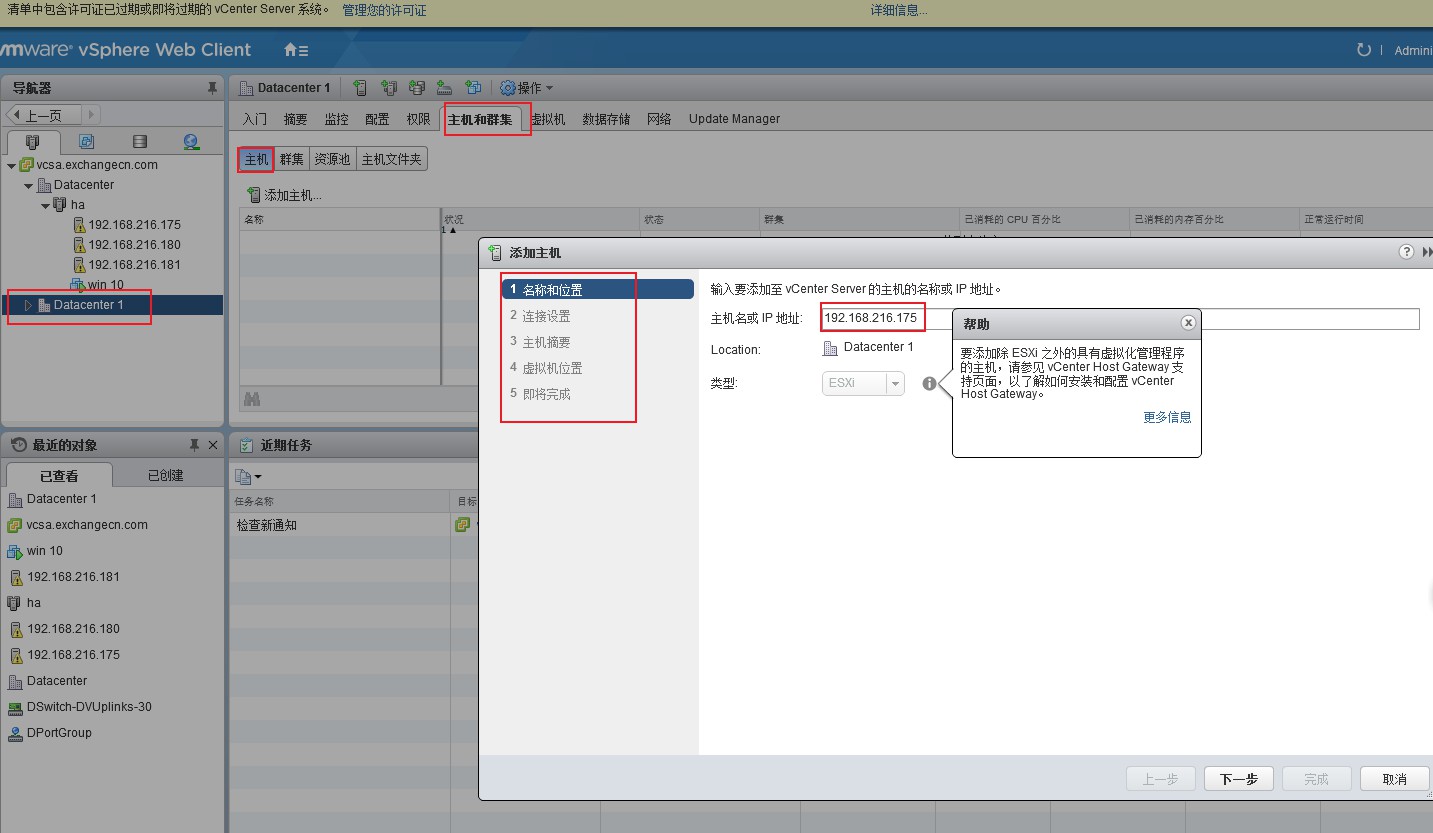
Task: Open the 网络 tab
Action: 659,119
